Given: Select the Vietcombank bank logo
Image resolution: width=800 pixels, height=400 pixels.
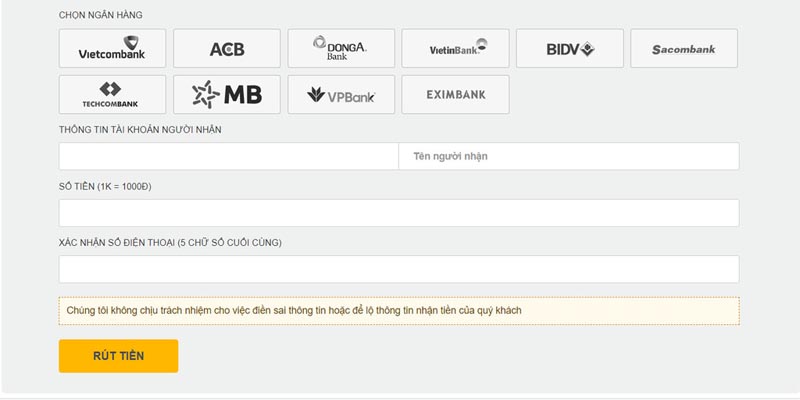Looking at the screenshot, I should point(113,48).
